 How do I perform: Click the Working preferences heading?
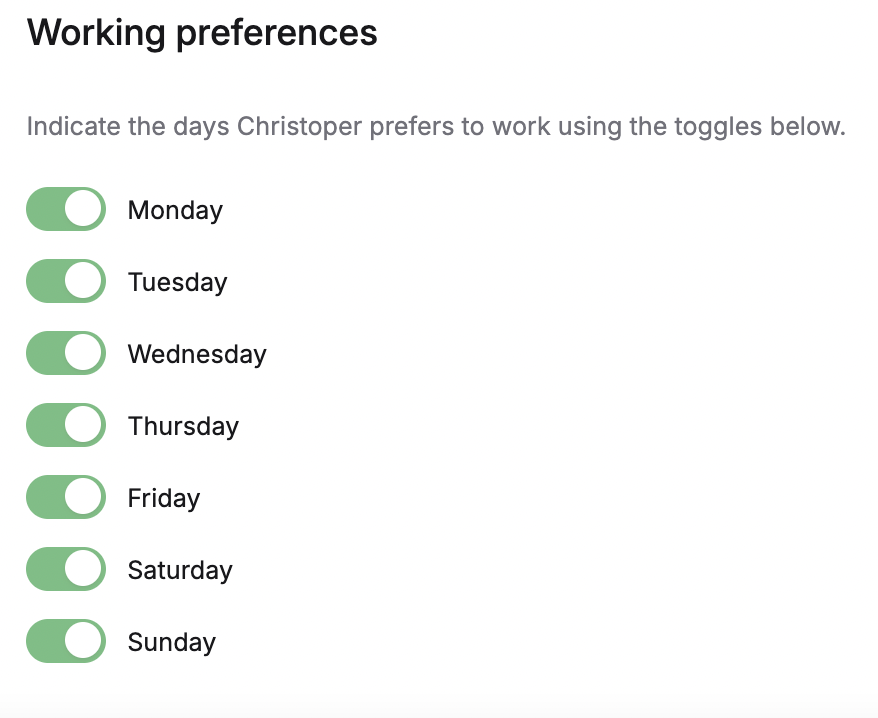203,33
